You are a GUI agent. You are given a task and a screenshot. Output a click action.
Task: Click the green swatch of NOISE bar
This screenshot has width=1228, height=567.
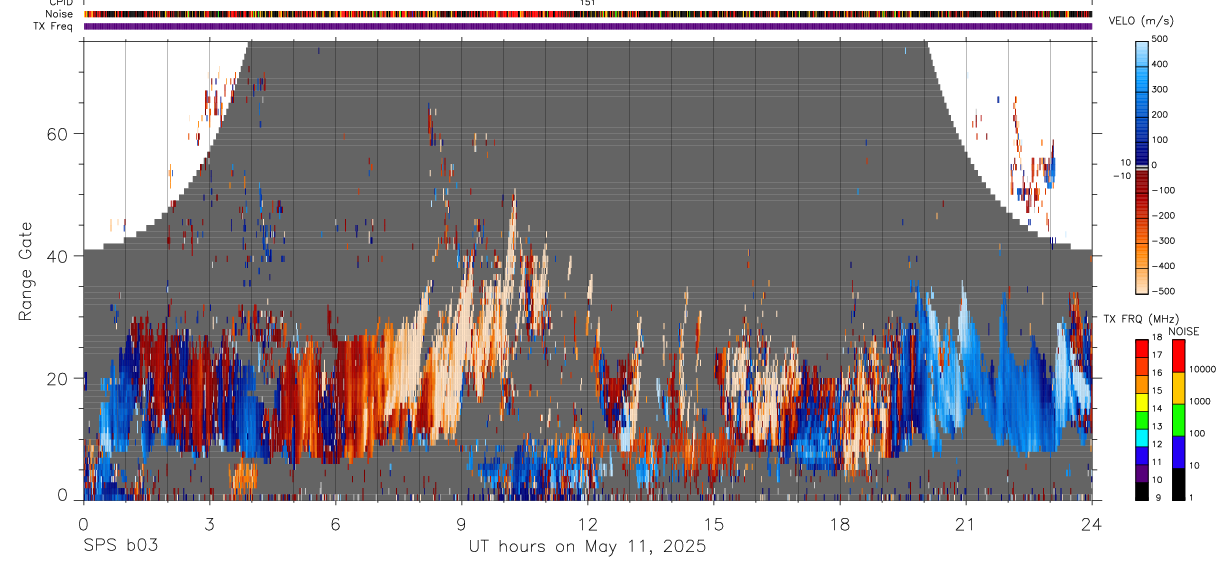(x=1180, y=420)
